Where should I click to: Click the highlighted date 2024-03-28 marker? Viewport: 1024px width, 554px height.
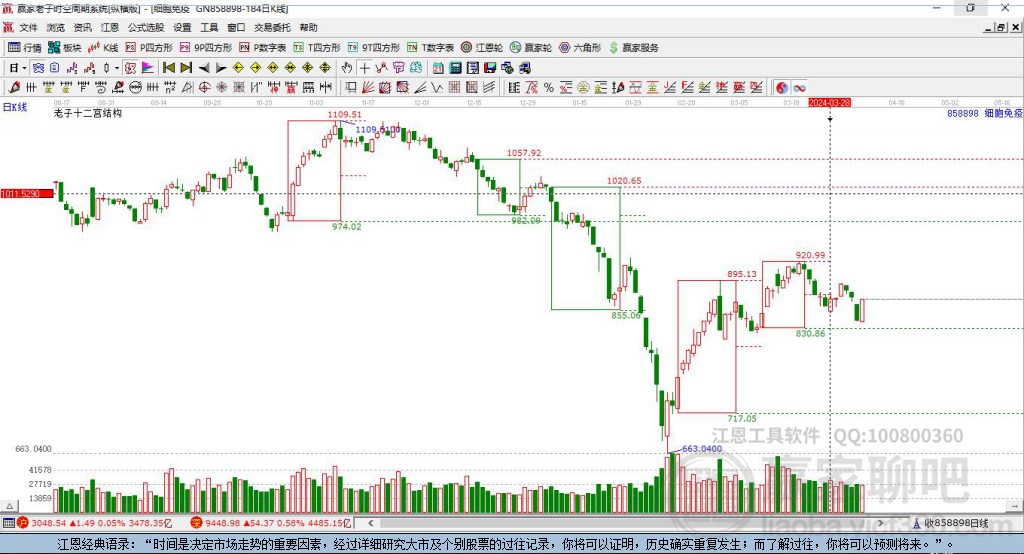point(829,103)
